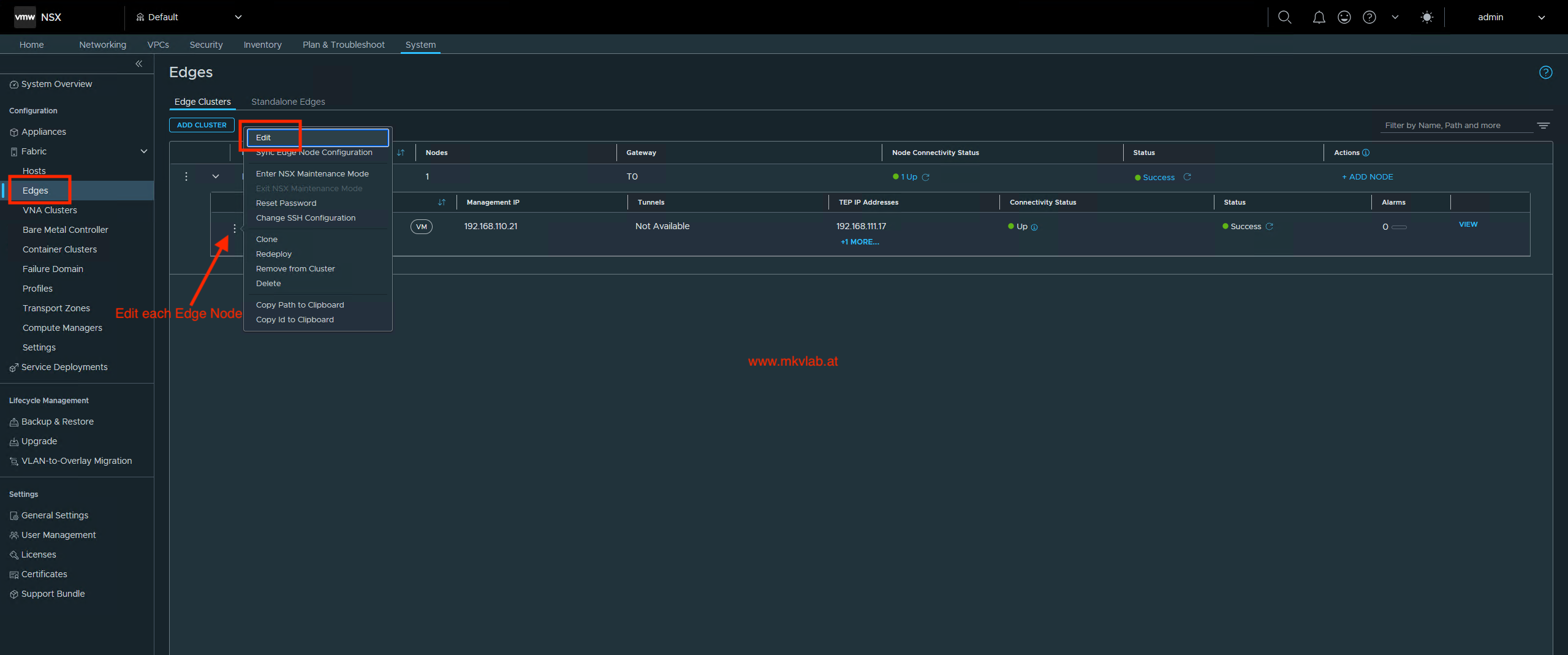Open the help question mark in header

[1369, 17]
